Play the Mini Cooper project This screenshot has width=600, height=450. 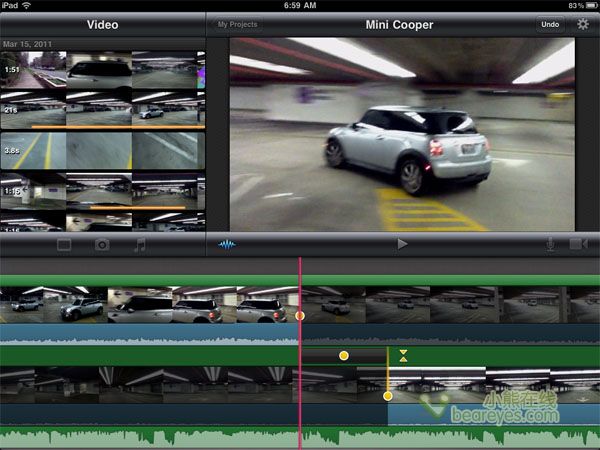click(402, 244)
